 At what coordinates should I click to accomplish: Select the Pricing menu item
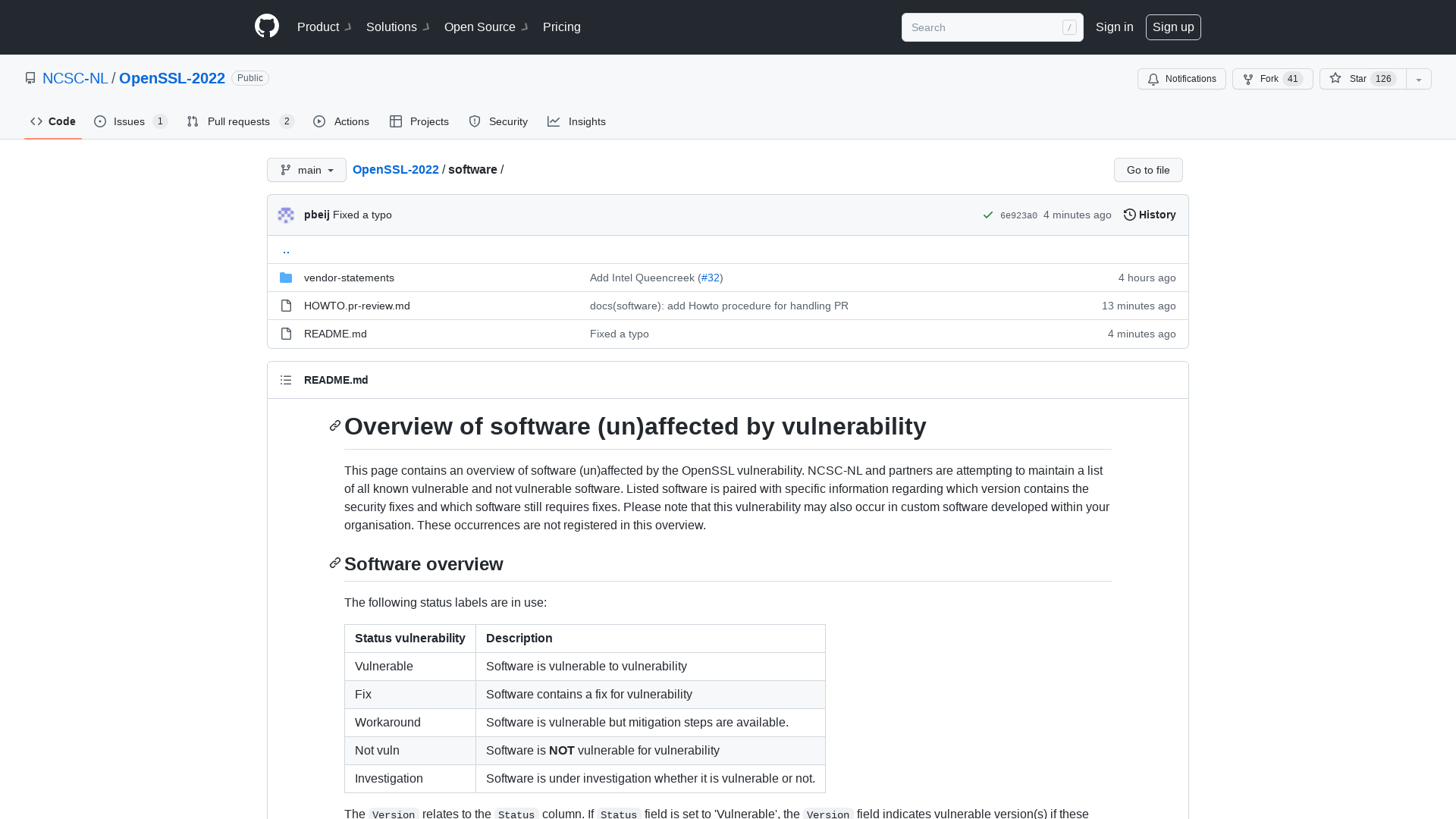(561, 27)
